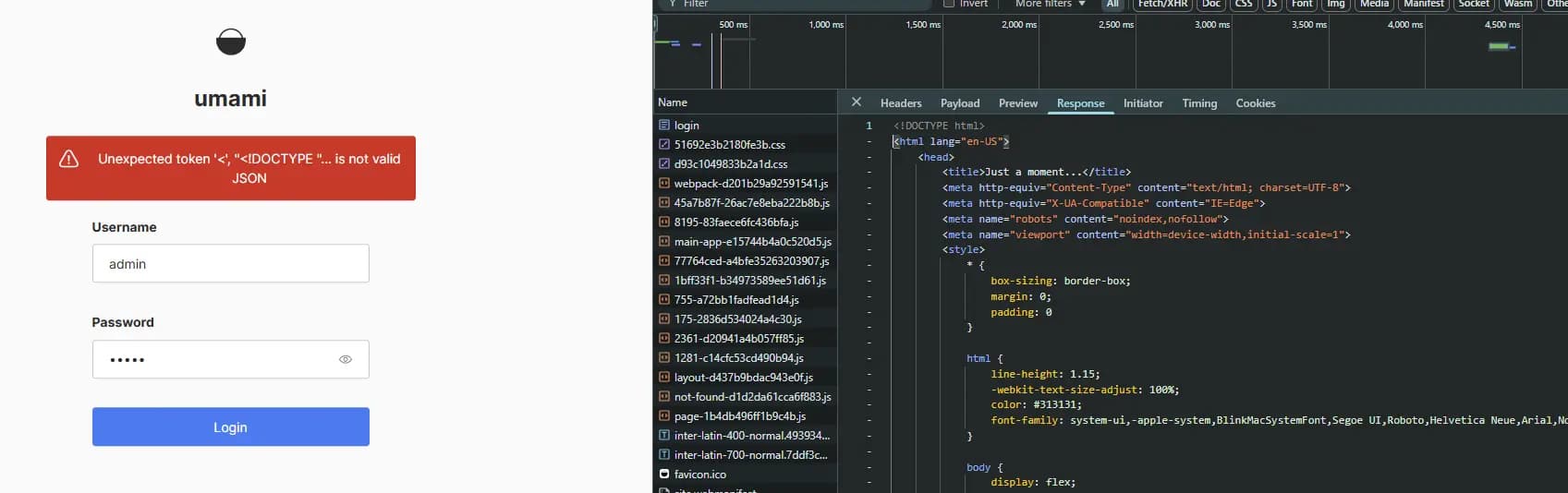Image resolution: width=1568 pixels, height=493 pixels.
Task: Click script icon beside 77764ced-a4bfe35263203907.js
Action: pyautogui.click(x=663, y=260)
